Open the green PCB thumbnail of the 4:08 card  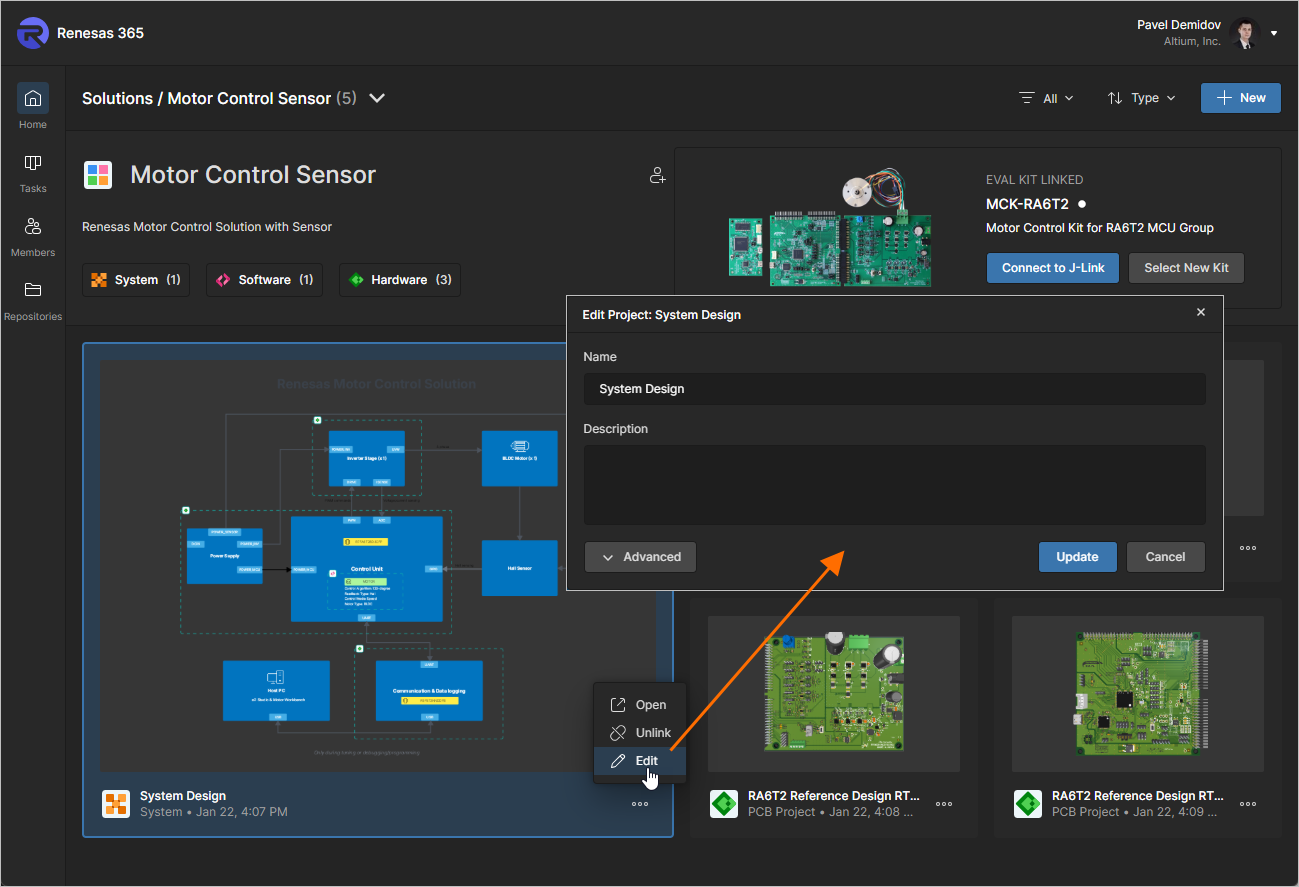834,694
